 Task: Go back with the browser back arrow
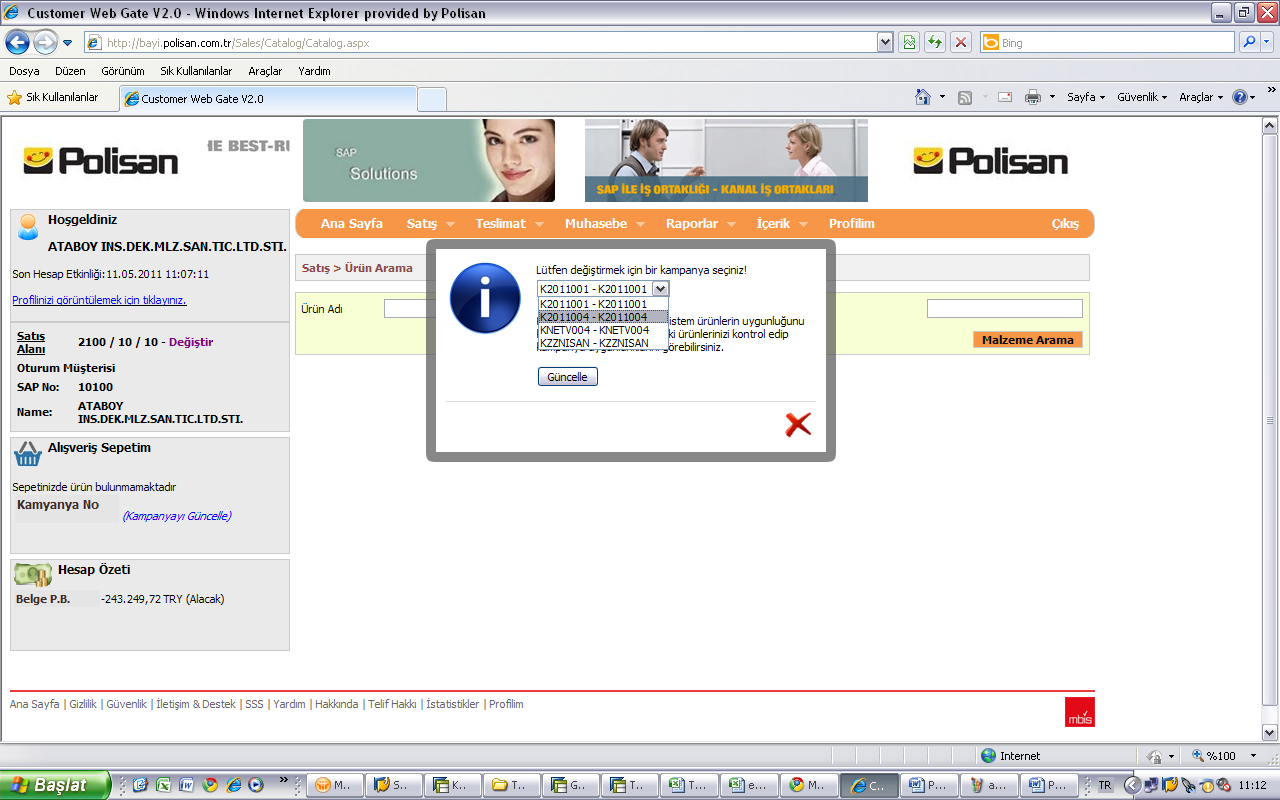[x=18, y=42]
